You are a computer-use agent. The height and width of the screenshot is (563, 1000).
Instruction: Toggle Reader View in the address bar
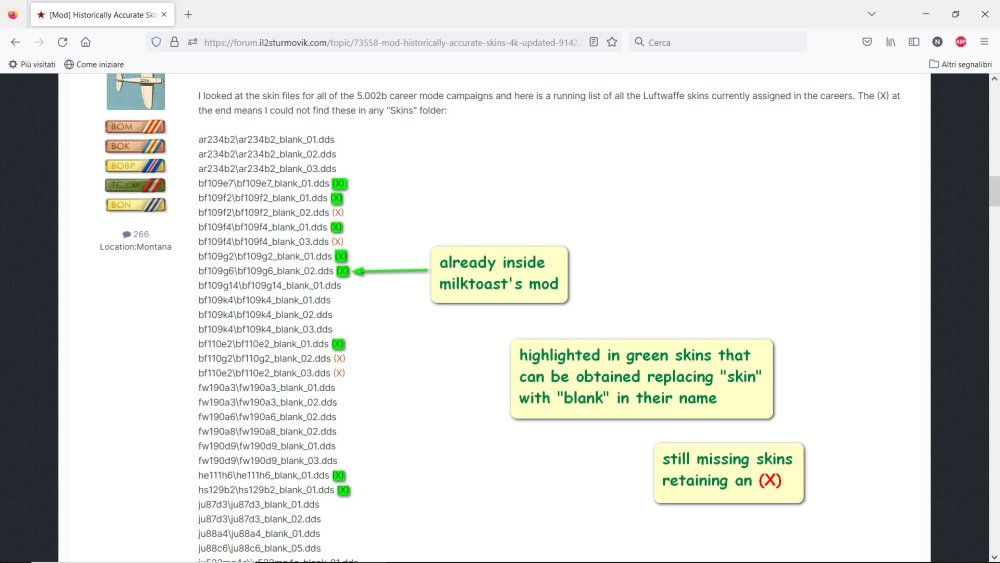594,42
